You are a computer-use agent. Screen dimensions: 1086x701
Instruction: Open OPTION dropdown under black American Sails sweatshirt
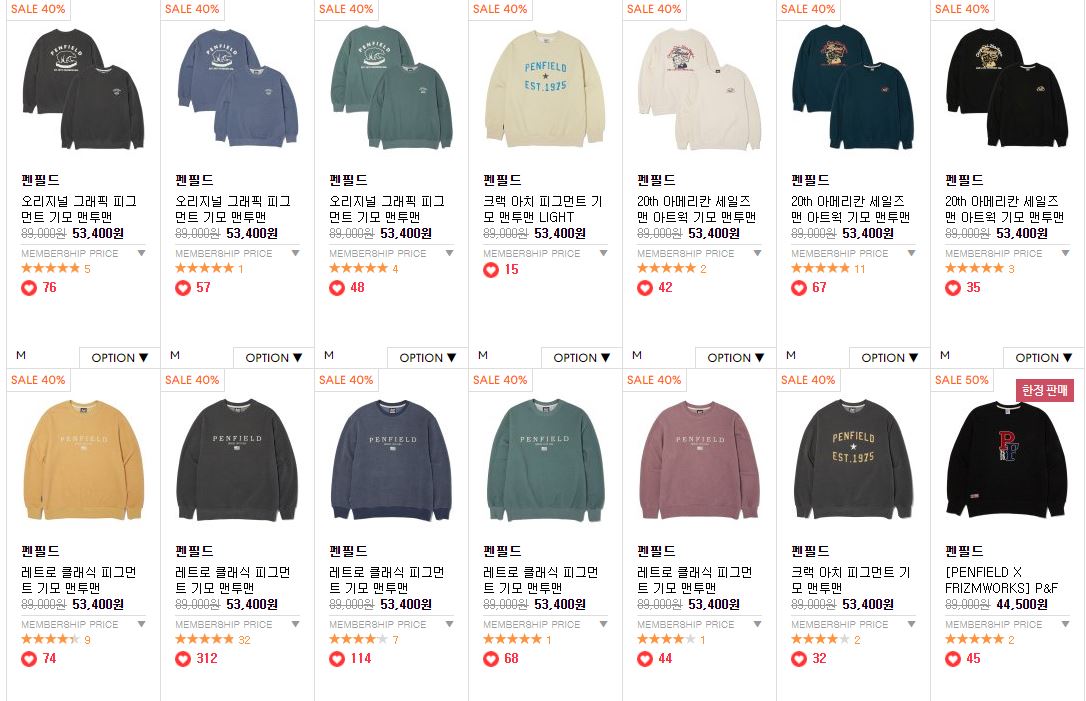point(1043,357)
